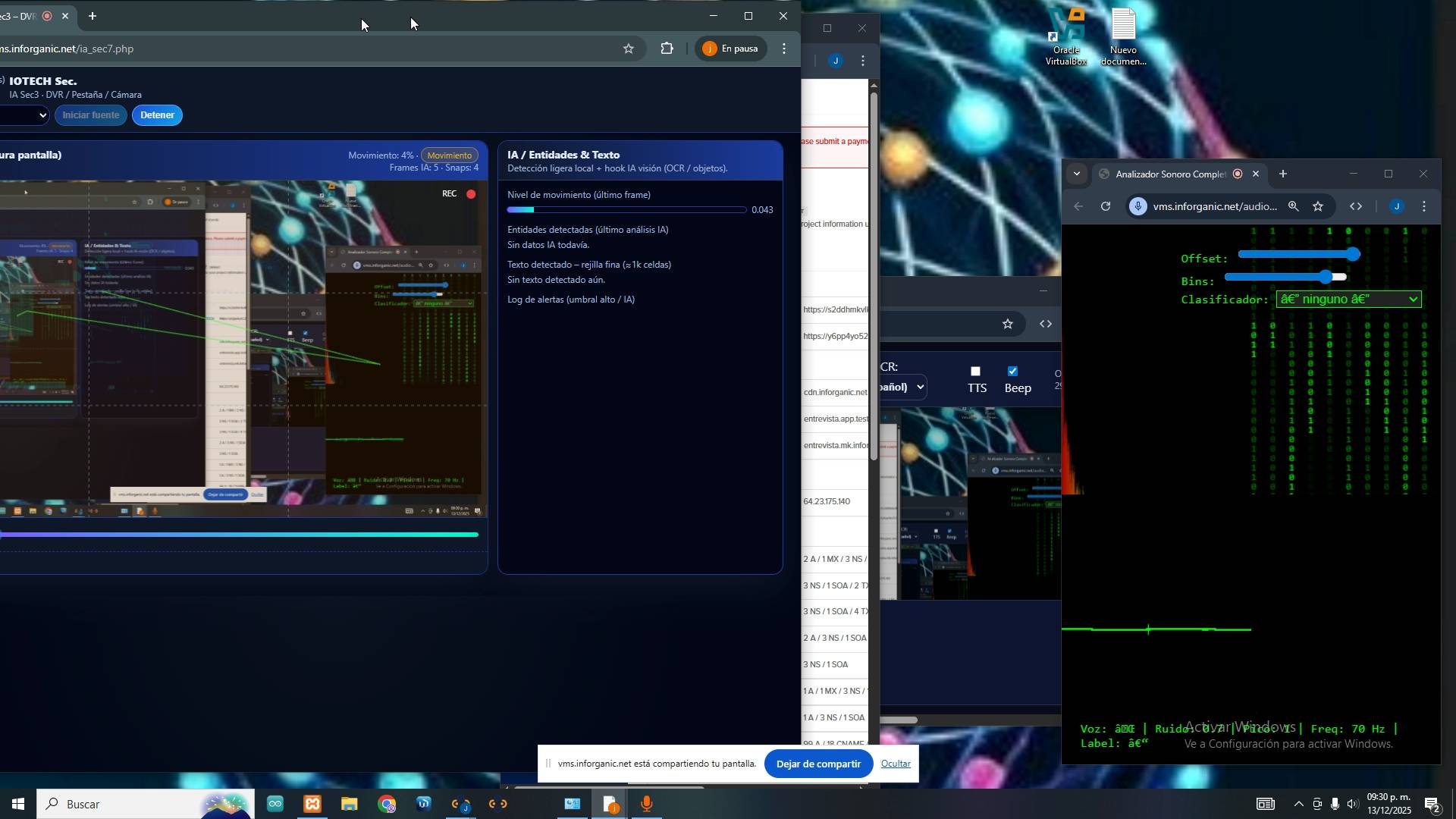Click the microphone icon in audio analyzer address bar
The height and width of the screenshot is (819, 1456).
[1138, 207]
